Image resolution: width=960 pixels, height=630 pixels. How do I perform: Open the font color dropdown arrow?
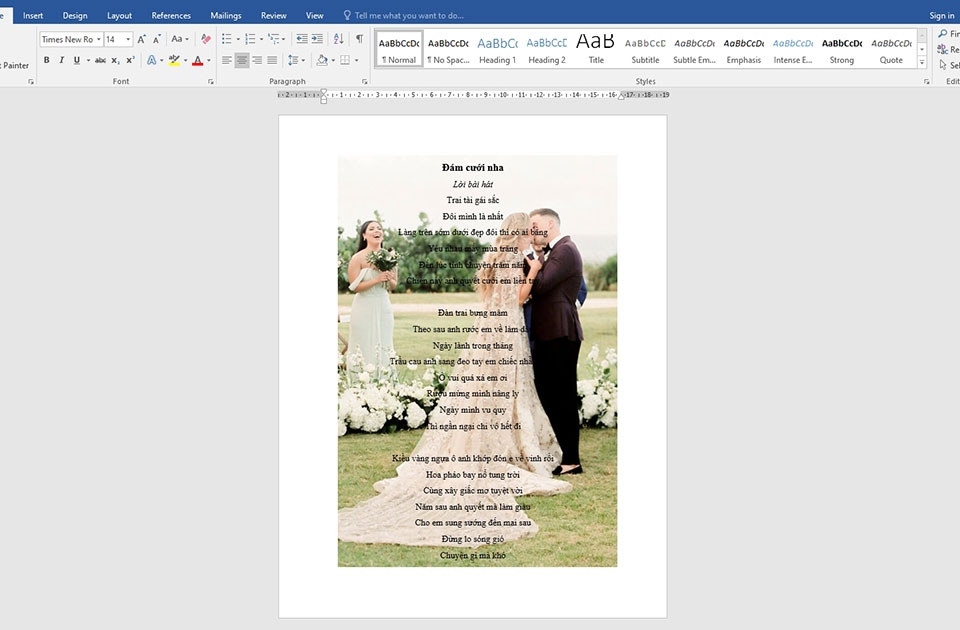[208, 62]
